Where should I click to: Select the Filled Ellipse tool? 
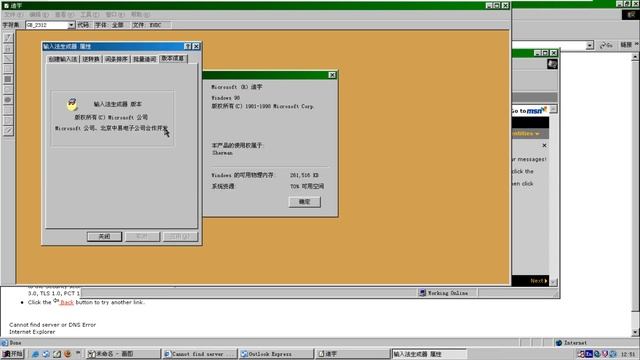[x=8, y=100]
